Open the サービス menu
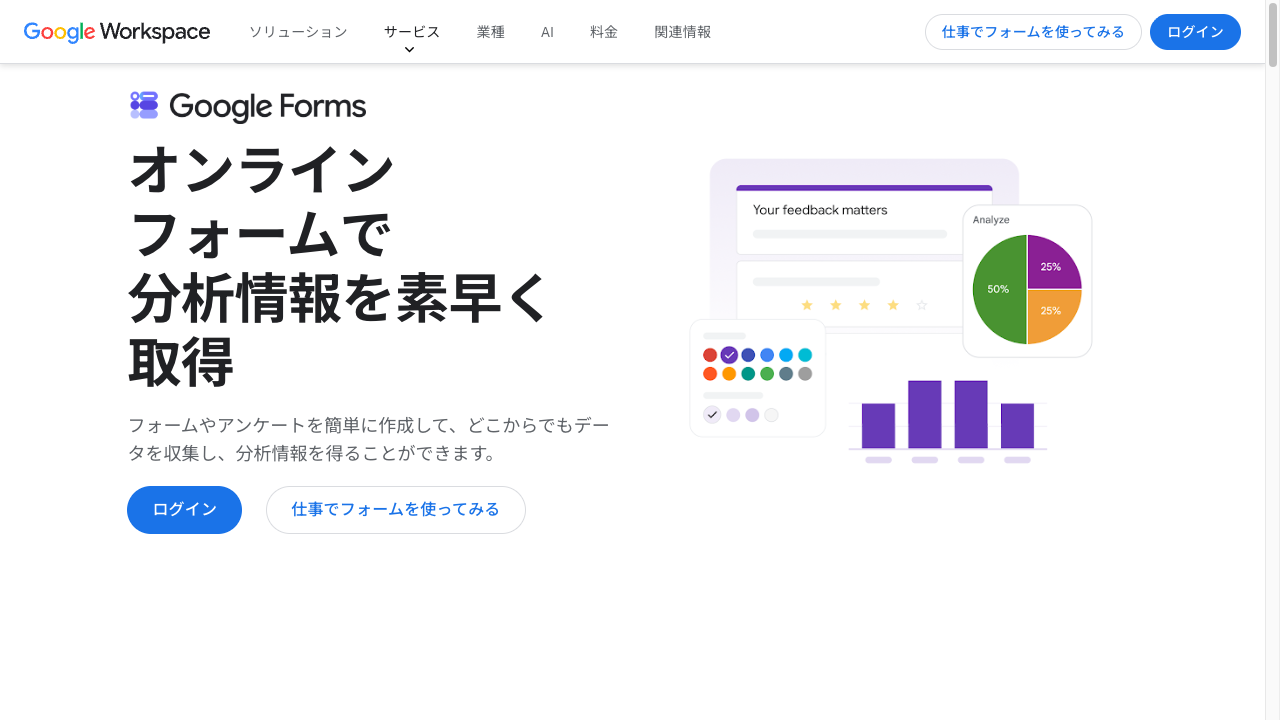 [x=412, y=32]
